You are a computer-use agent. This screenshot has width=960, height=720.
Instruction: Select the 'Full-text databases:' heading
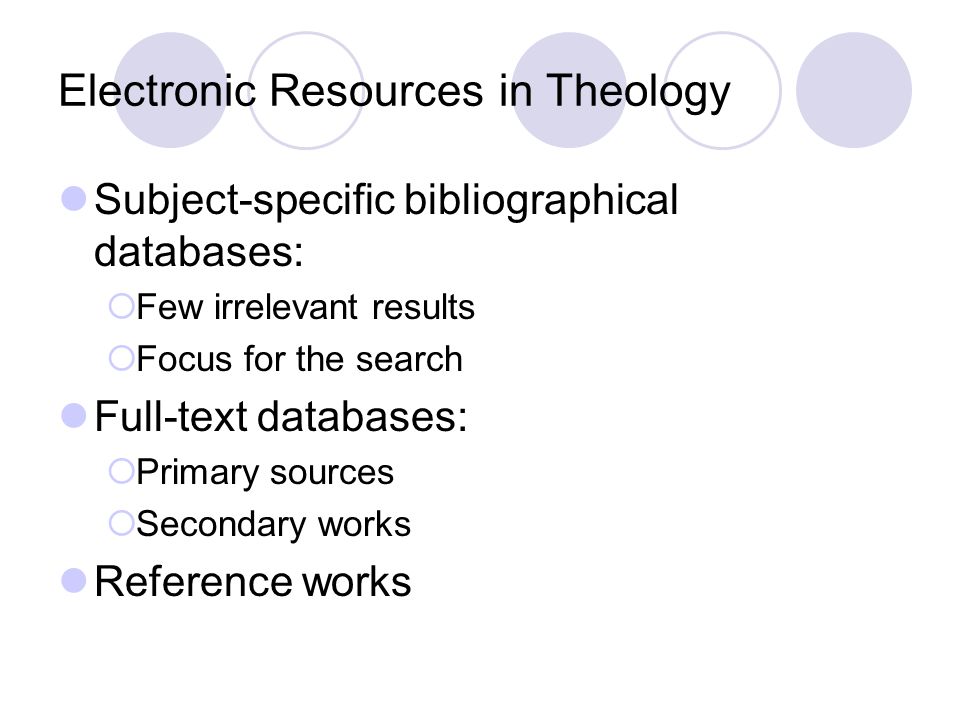pyautogui.click(x=280, y=417)
